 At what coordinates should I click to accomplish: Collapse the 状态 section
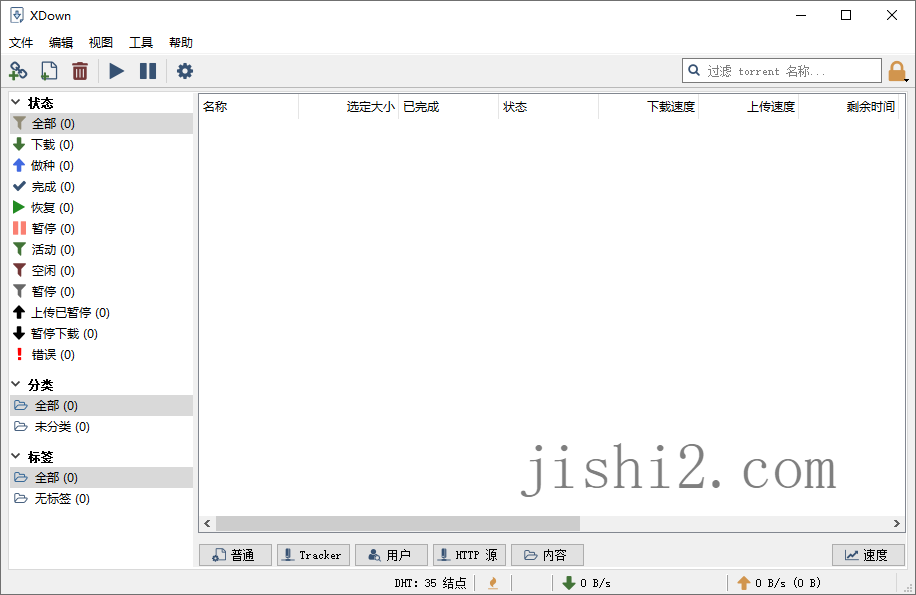(16, 103)
